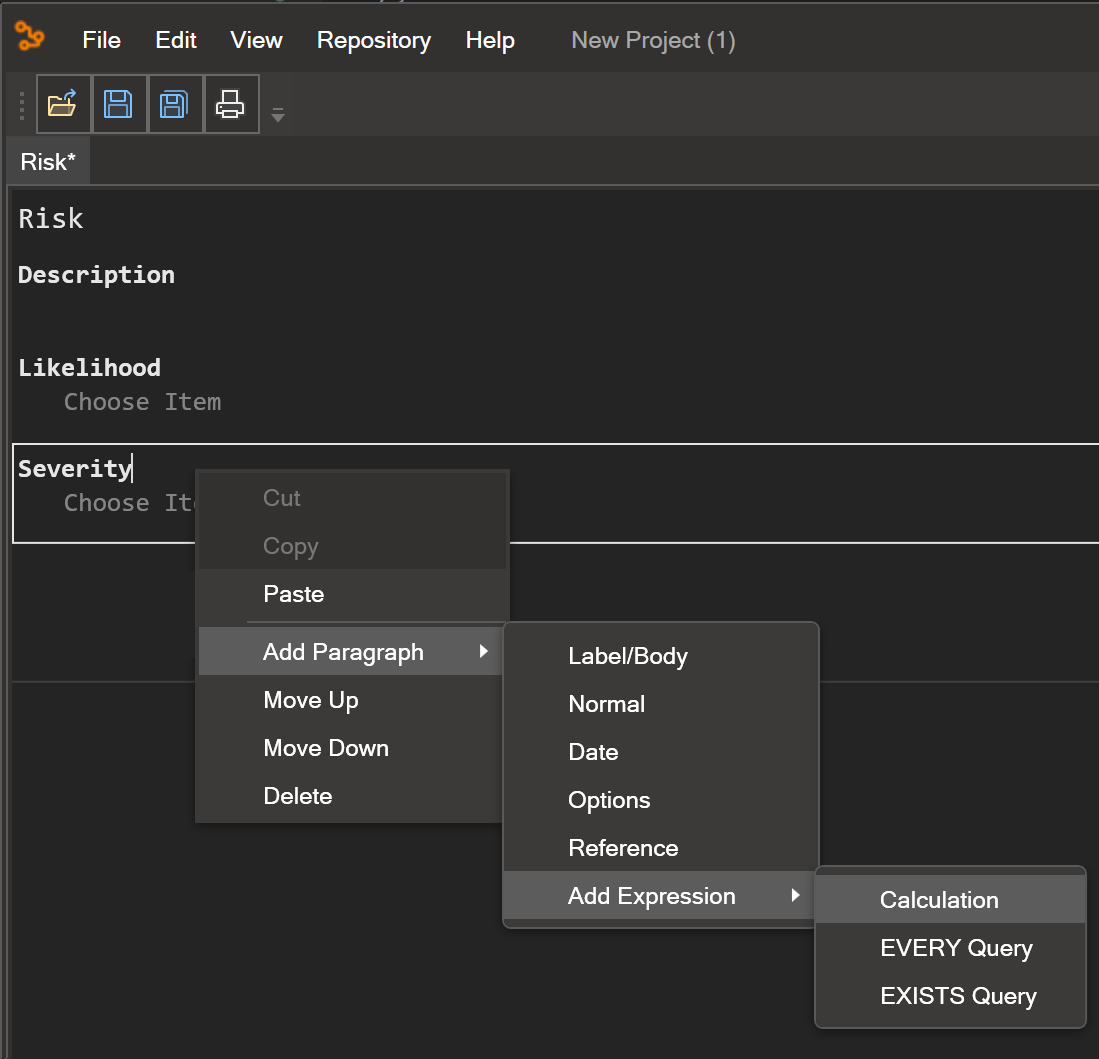Open Choose Item under Severity
Image resolution: width=1099 pixels, height=1059 pixels.
129,503
